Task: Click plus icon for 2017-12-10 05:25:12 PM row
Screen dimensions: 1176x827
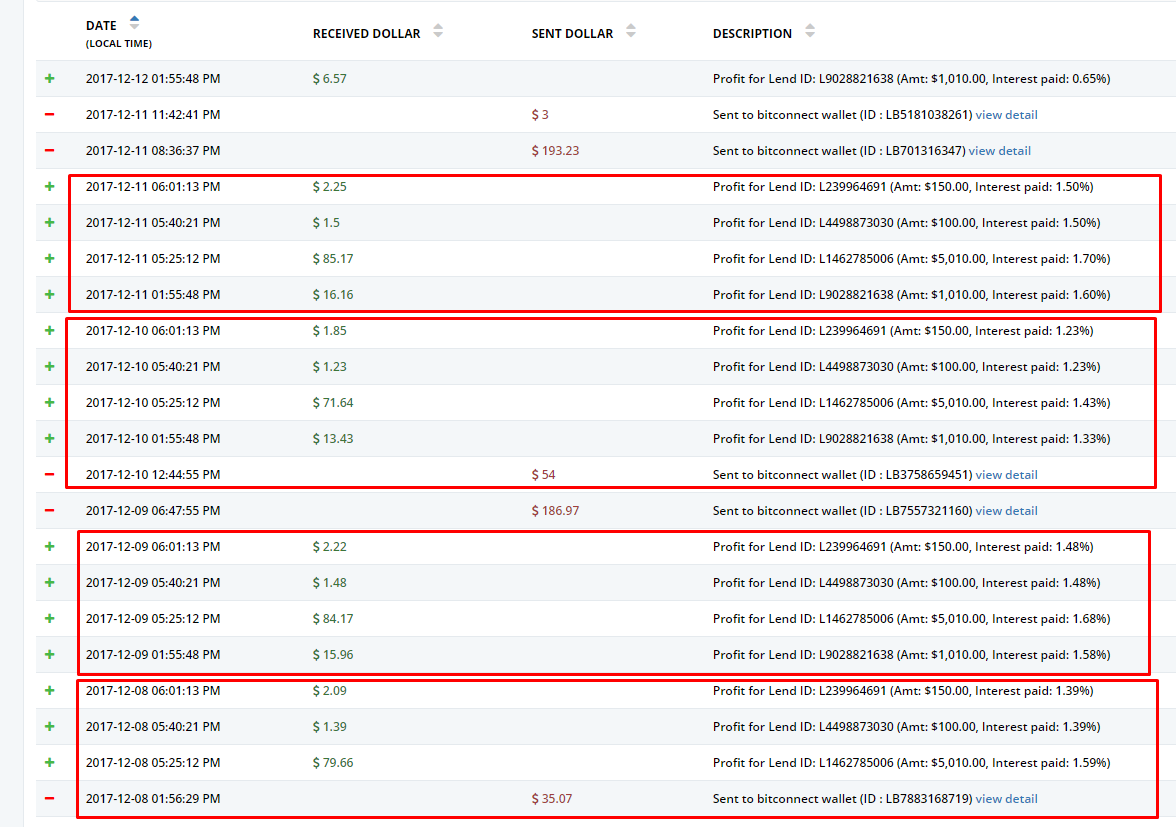Action: (x=50, y=403)
